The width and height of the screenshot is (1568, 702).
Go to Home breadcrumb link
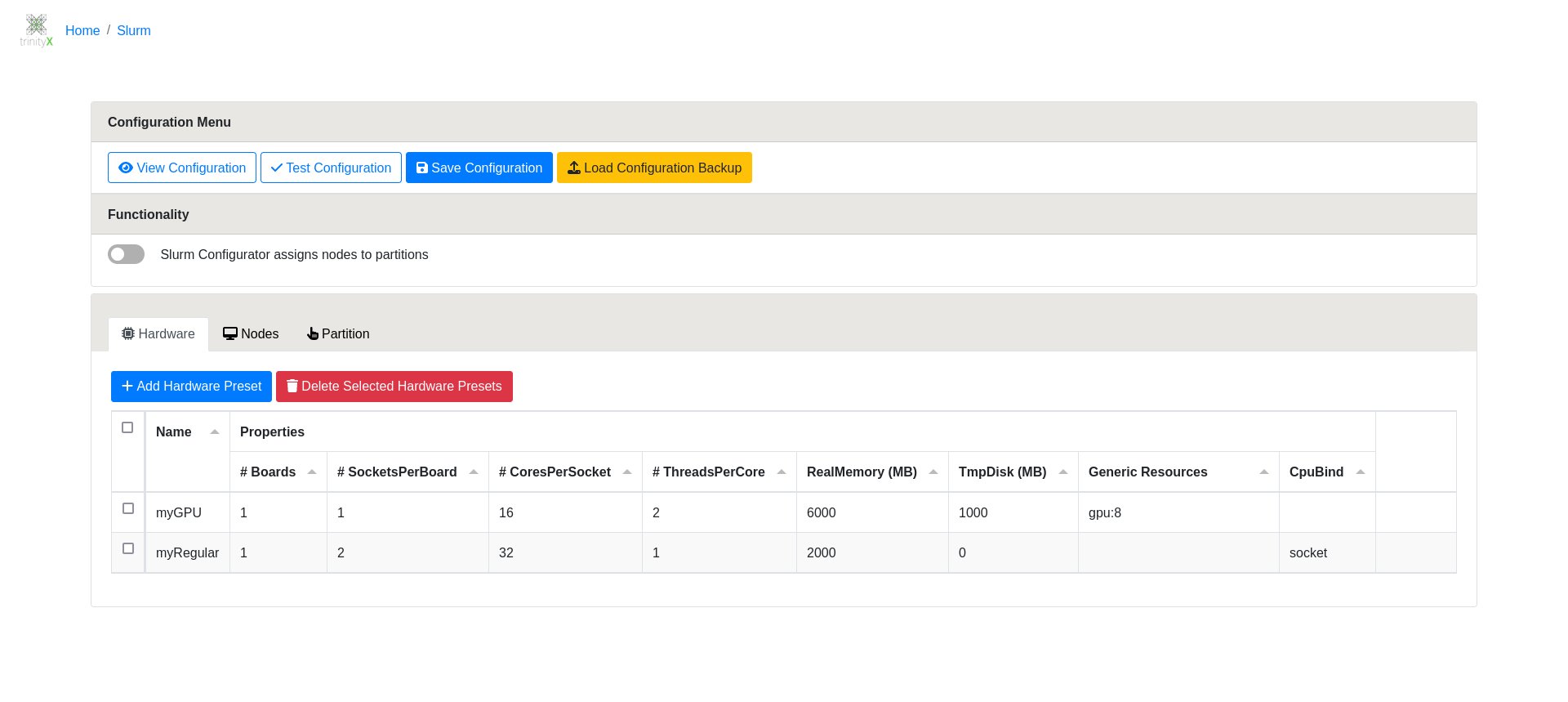pos(82,30)
